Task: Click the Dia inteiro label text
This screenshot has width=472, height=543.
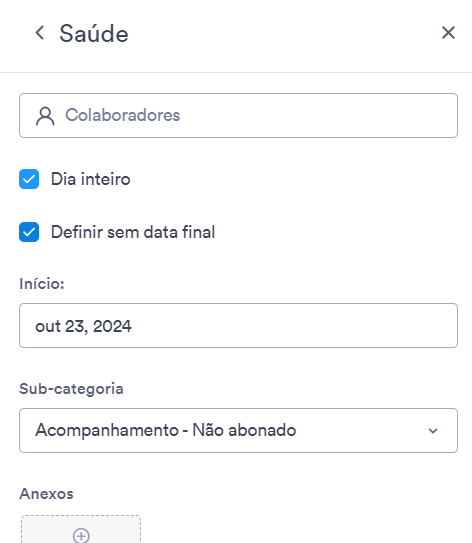Action: [91, 179]
